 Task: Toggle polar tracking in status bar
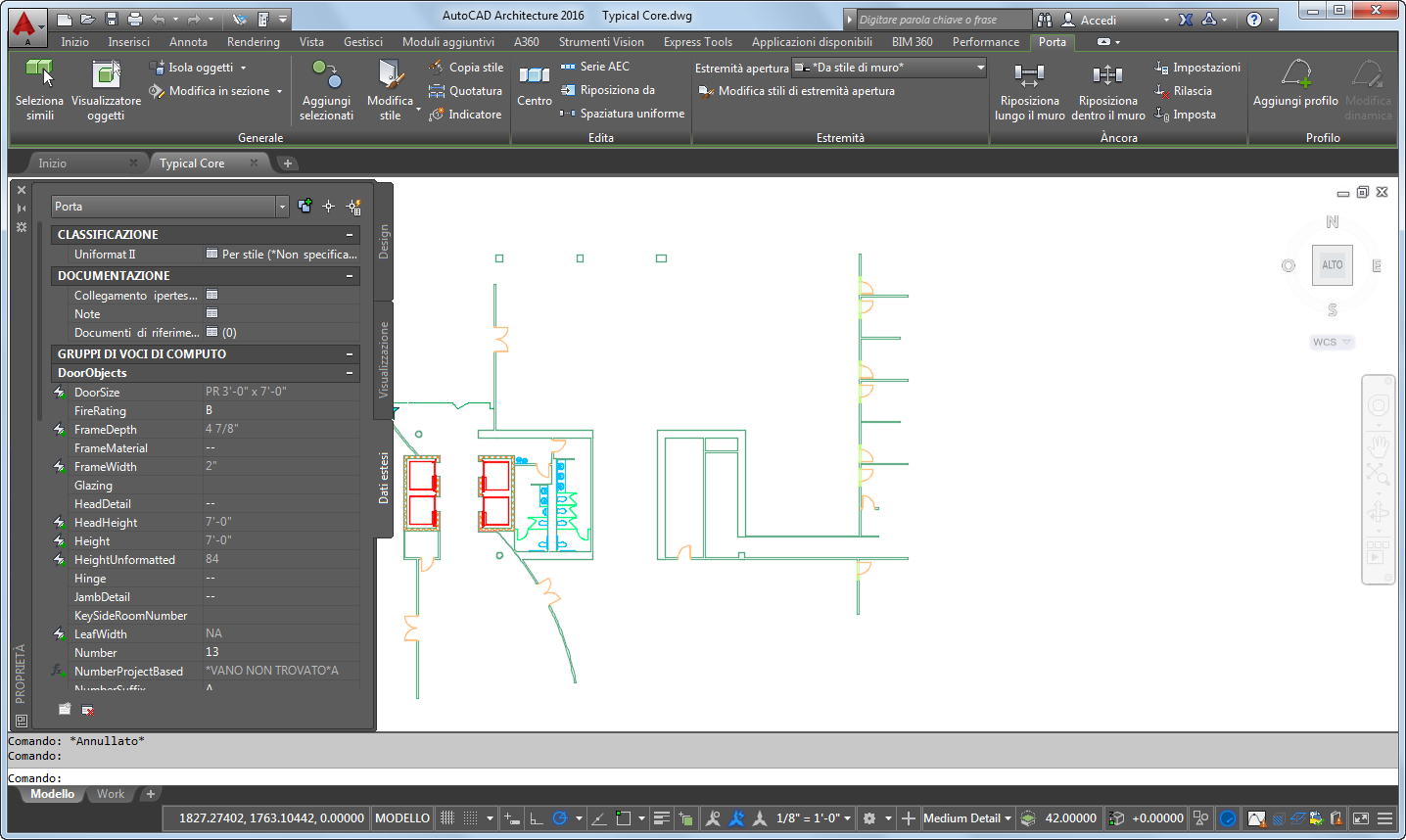coord(560,818)
